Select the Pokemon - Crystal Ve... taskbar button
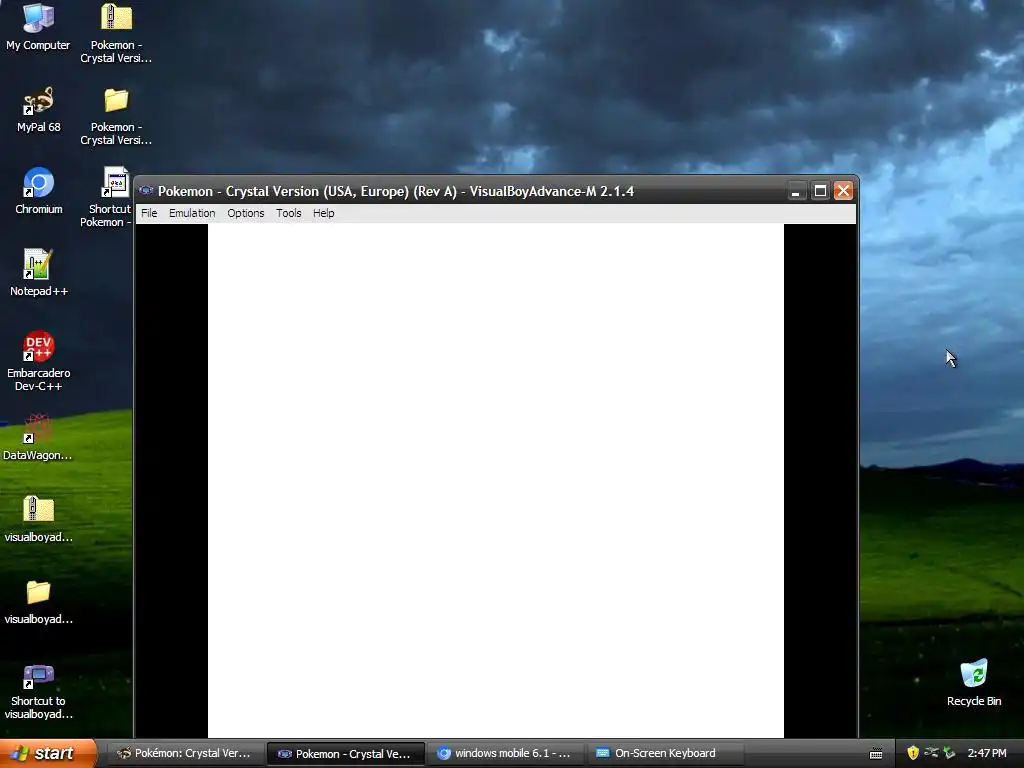 tap(346, 754)
